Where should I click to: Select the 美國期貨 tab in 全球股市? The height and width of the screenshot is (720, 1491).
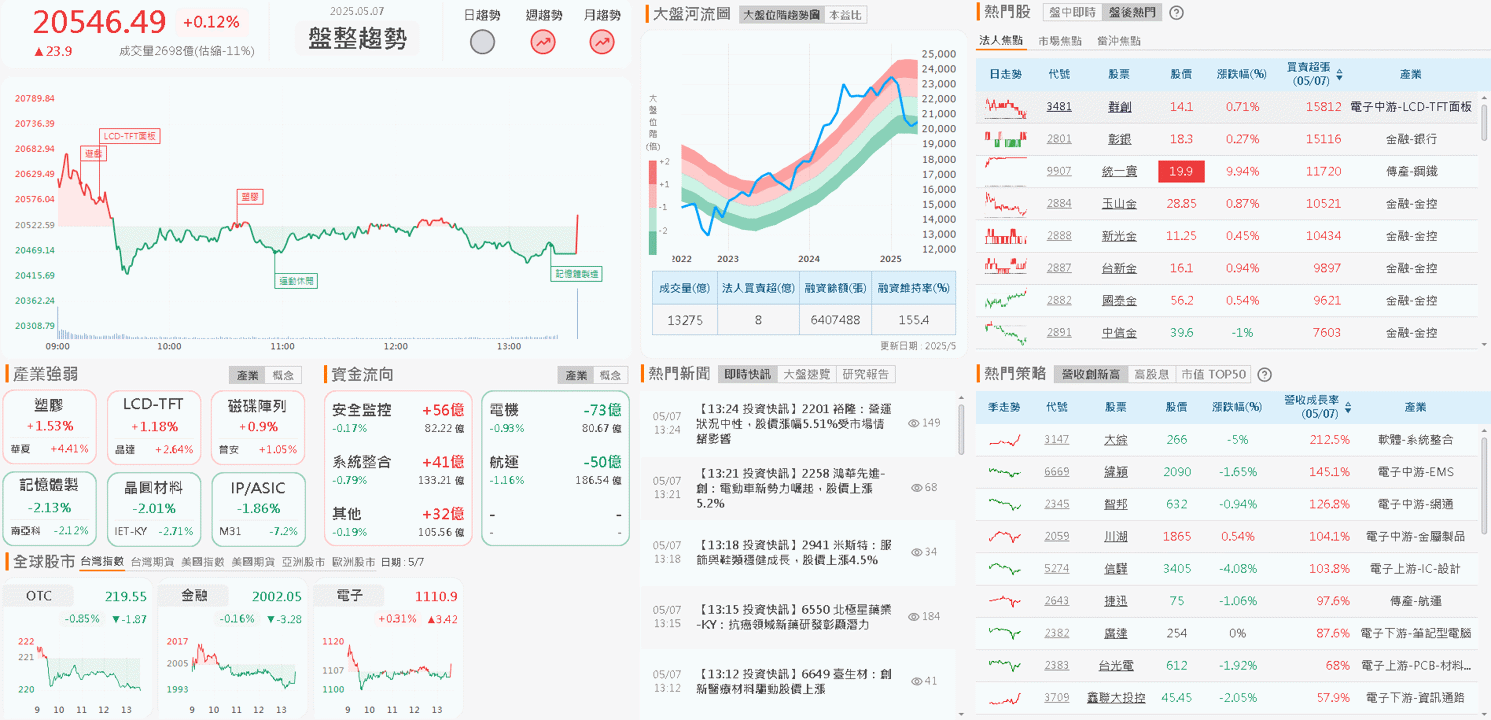[x=253, y=562]
